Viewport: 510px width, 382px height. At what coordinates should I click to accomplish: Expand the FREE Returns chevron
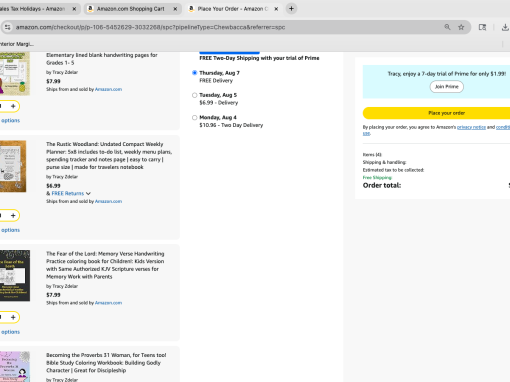click(88, 194)
